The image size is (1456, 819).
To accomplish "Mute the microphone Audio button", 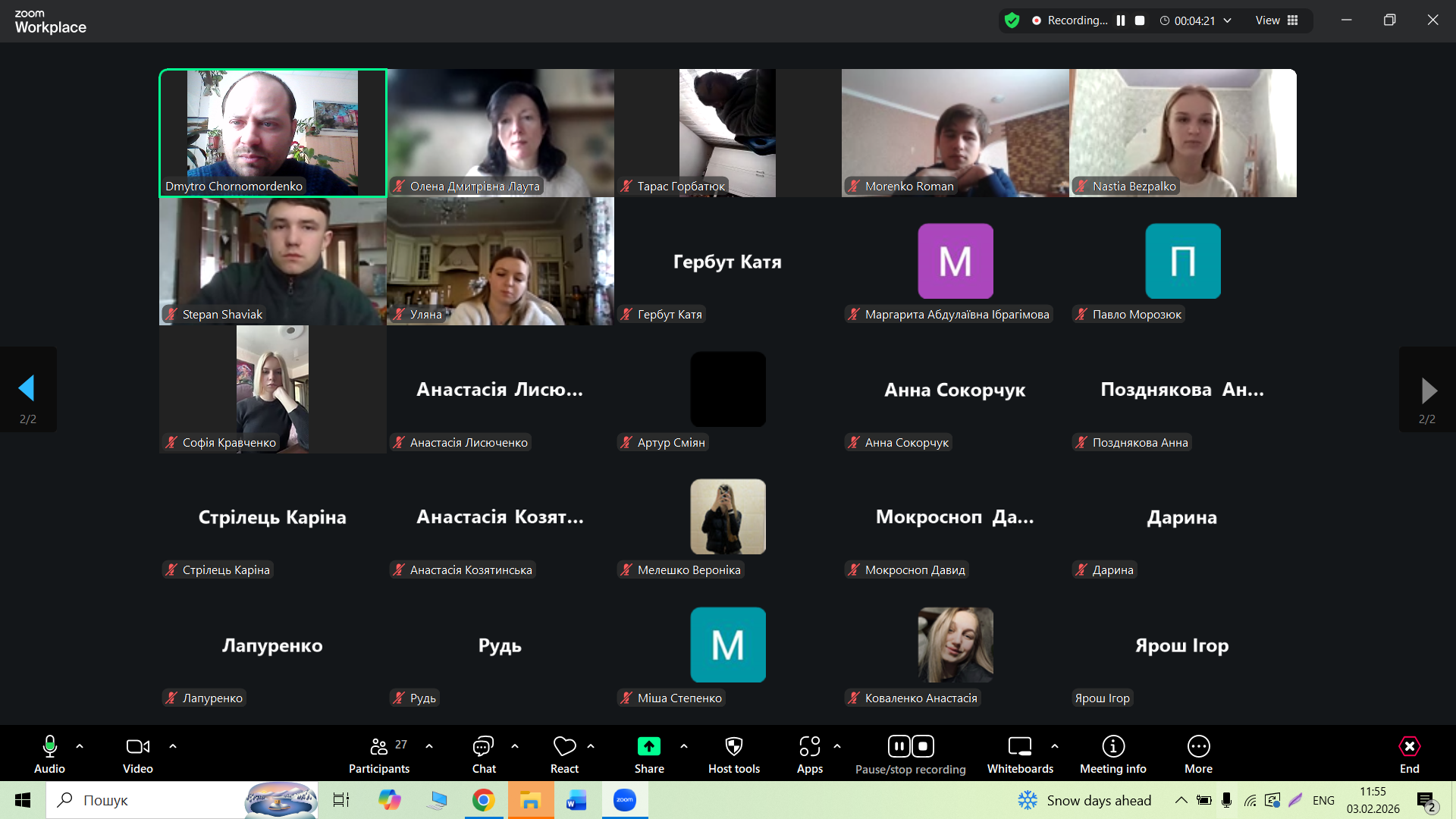I will 49,755.
